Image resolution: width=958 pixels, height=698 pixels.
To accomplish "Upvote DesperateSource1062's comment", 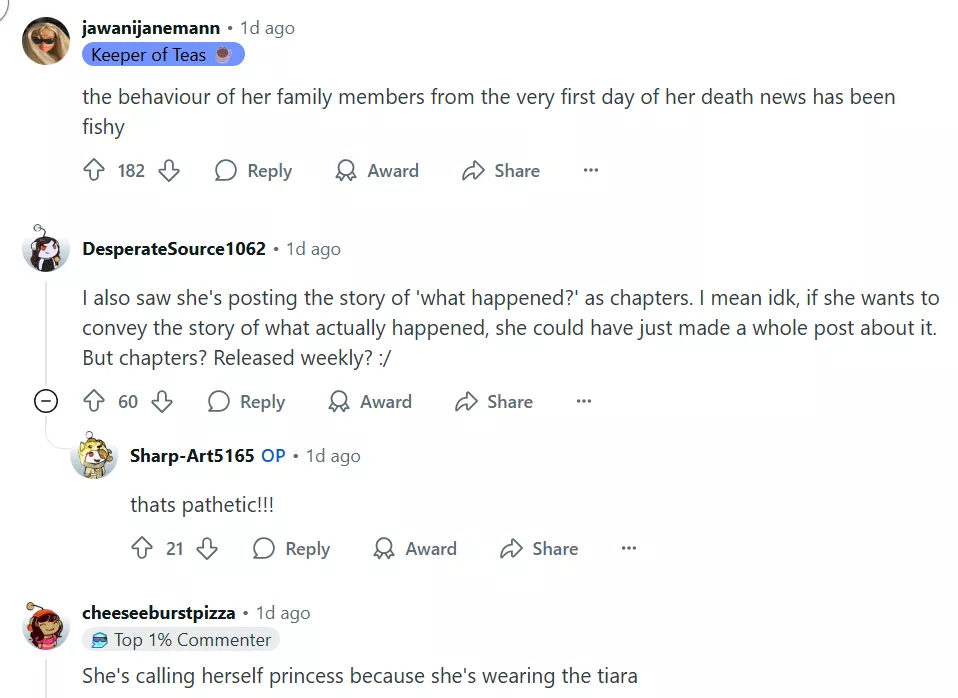I will 94,402.
